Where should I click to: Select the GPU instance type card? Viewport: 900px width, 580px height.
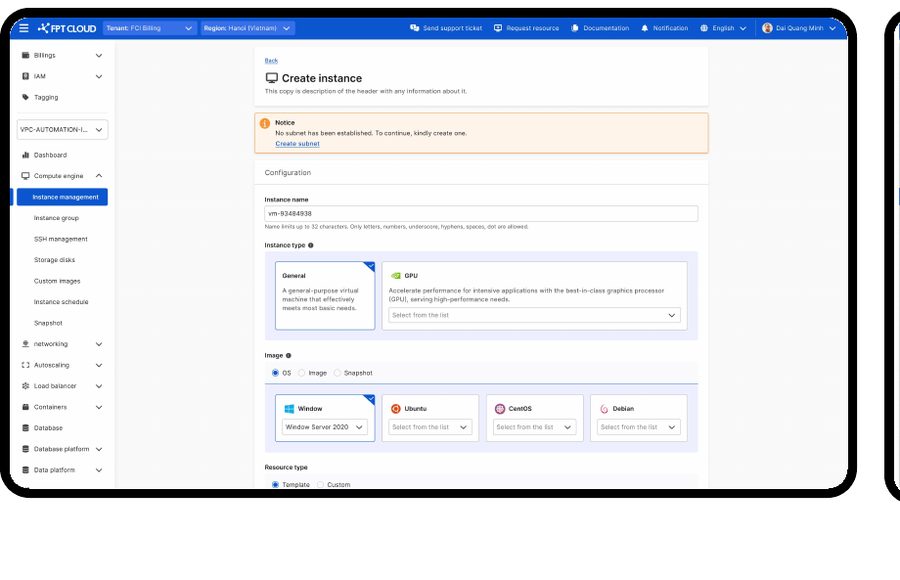pyautogui.click(x=534, y=296)
